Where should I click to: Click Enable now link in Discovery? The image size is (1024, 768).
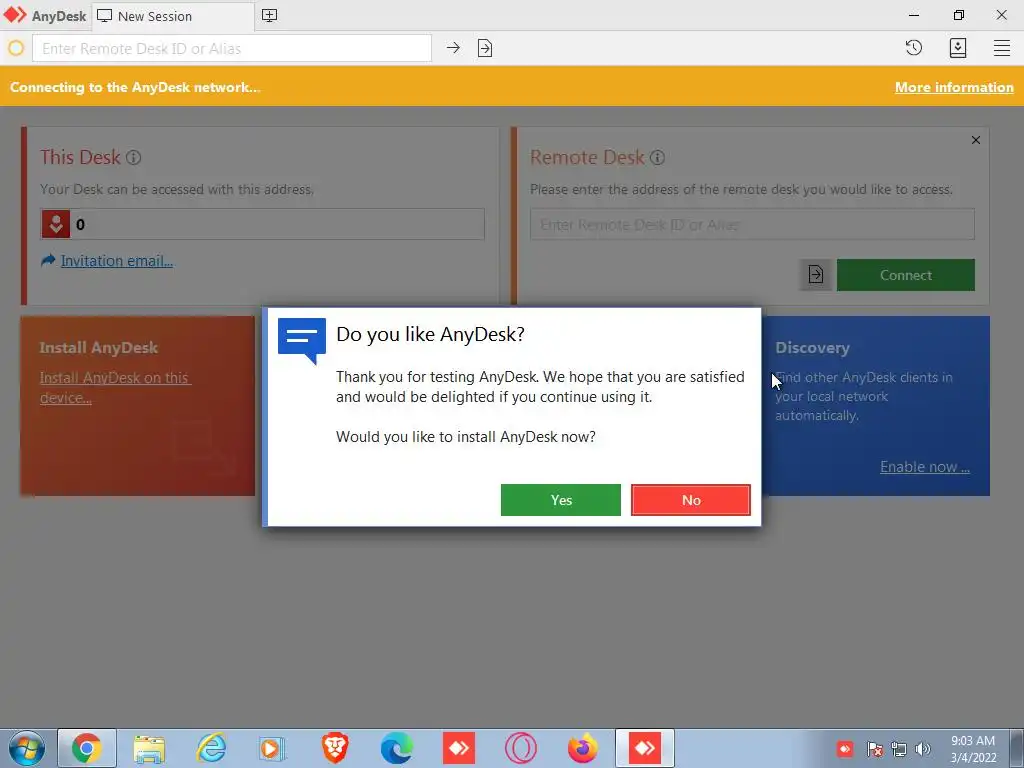point(925,467)
